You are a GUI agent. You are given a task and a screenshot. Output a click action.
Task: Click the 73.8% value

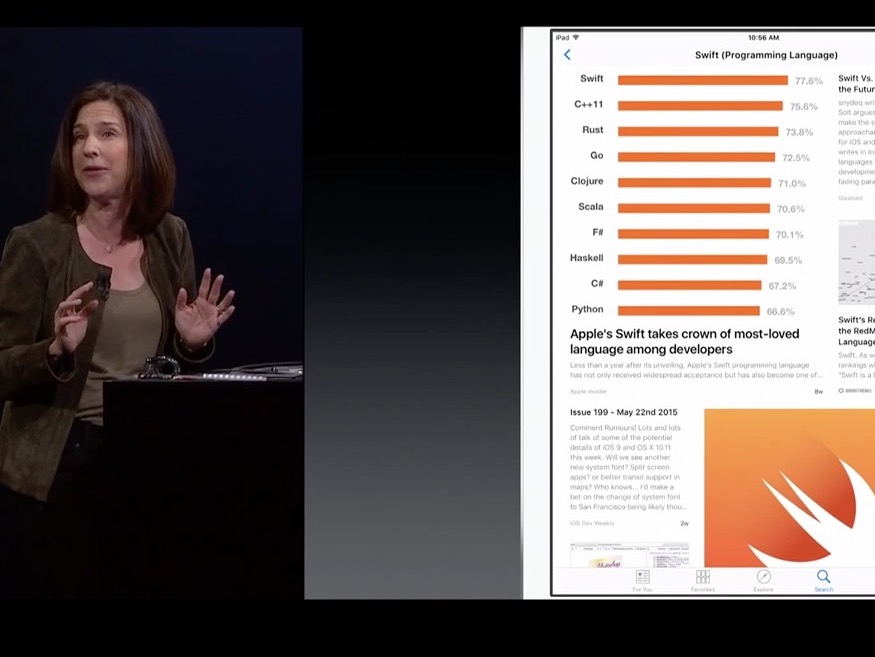(799, 132)
